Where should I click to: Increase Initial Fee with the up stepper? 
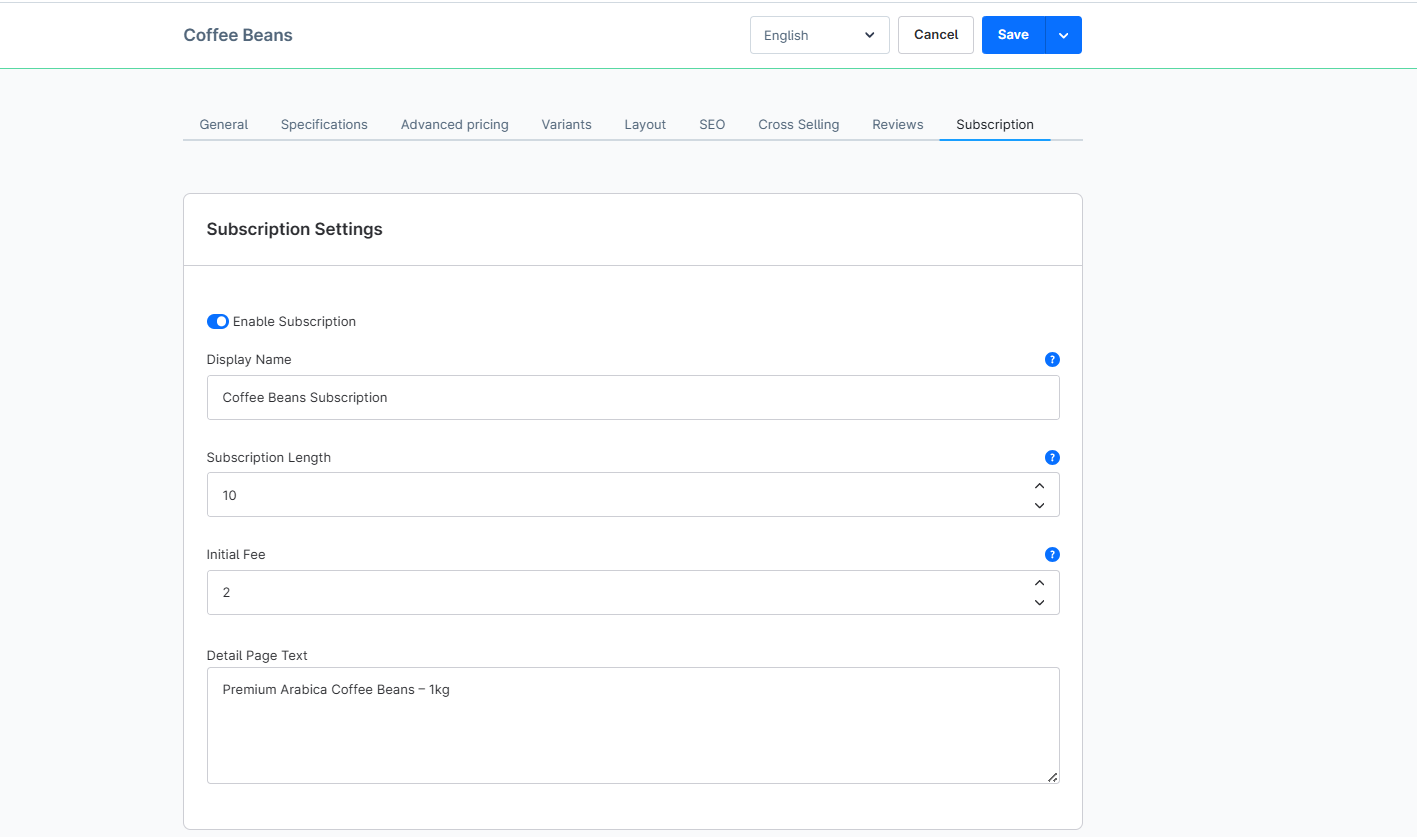coord(1039,582)
